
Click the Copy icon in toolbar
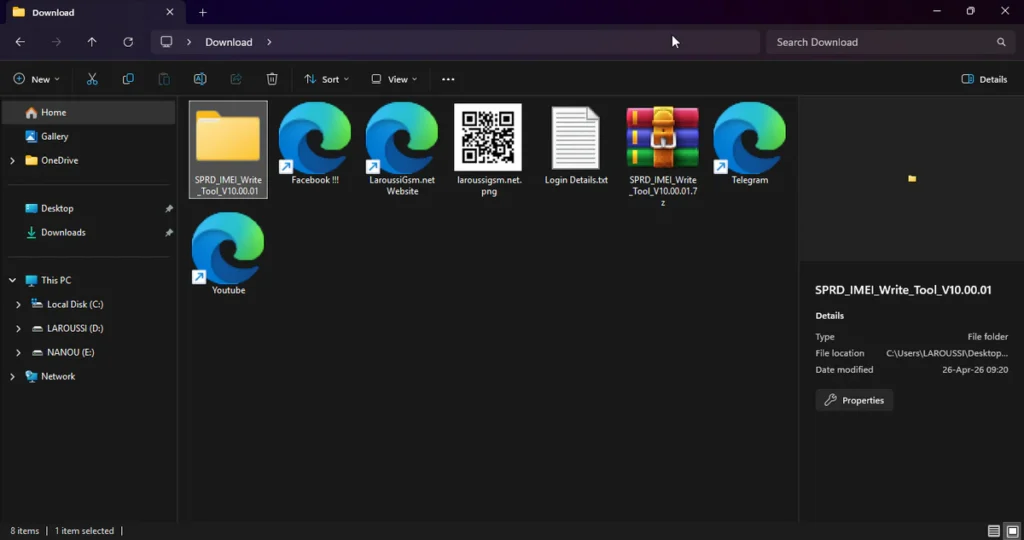(128, 79)
